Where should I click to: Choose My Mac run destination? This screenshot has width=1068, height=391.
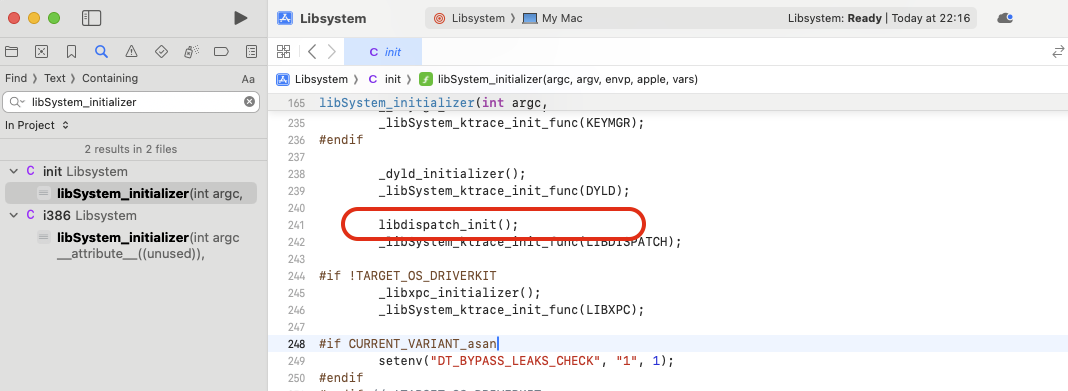coord(552,18)
